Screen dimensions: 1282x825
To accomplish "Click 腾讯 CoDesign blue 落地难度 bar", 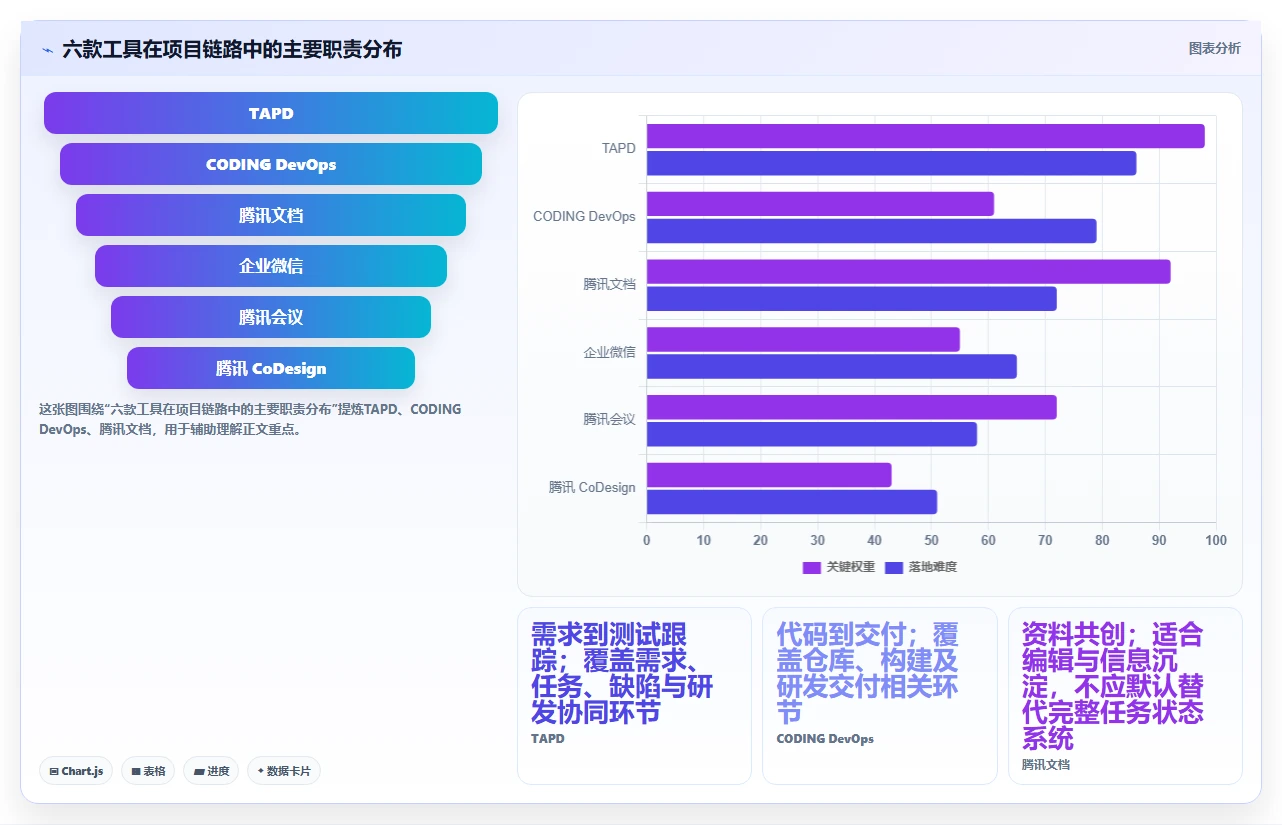I will pos(791,502).
